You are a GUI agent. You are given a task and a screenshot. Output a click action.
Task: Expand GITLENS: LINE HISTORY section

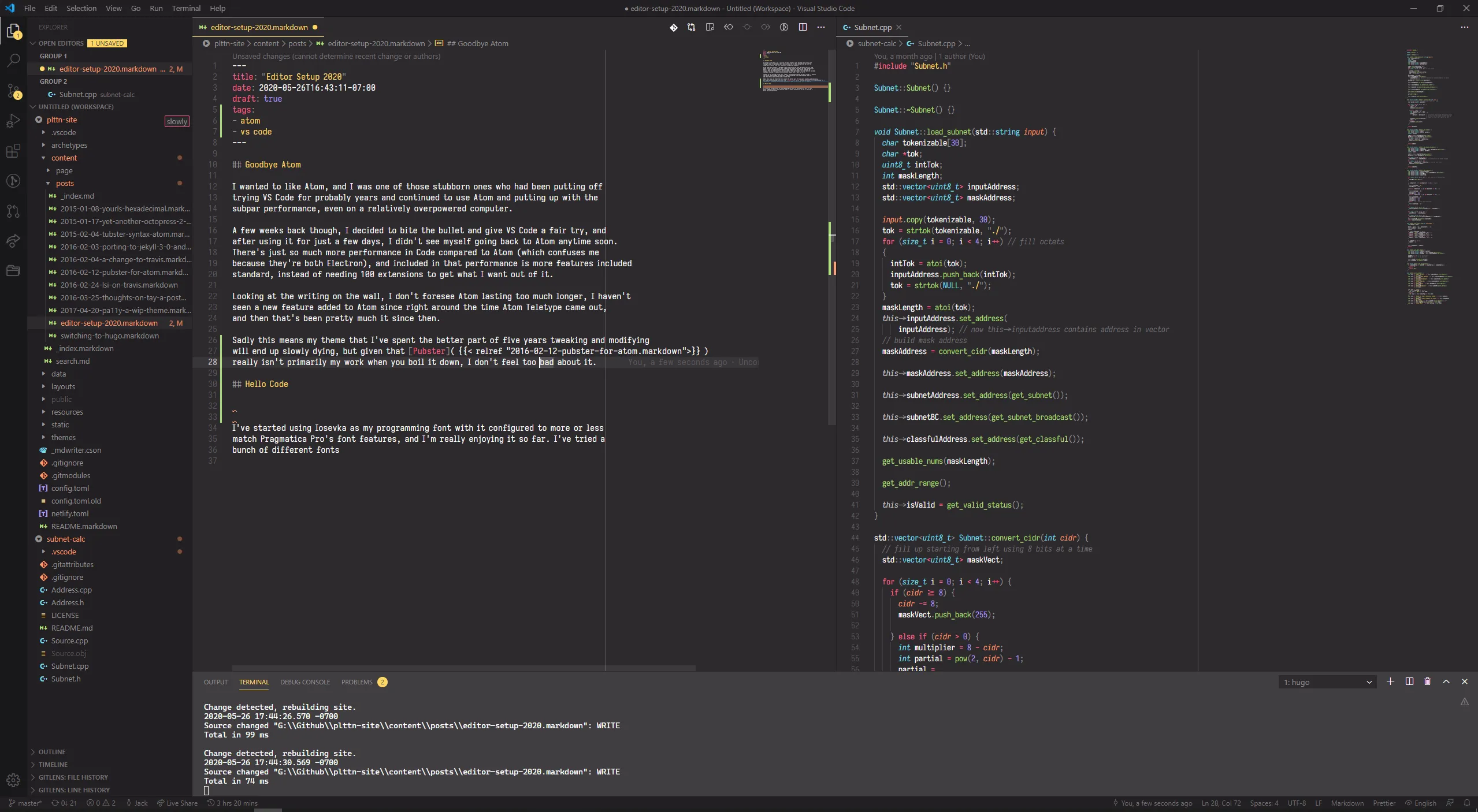(x=74, y=790)
